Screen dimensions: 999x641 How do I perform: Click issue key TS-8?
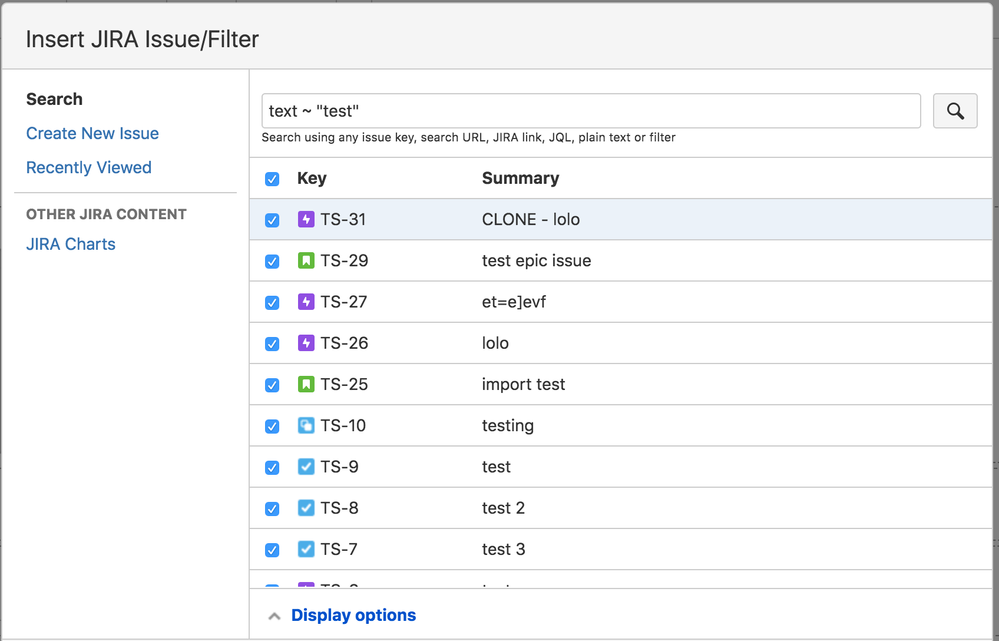coord(339,508)
